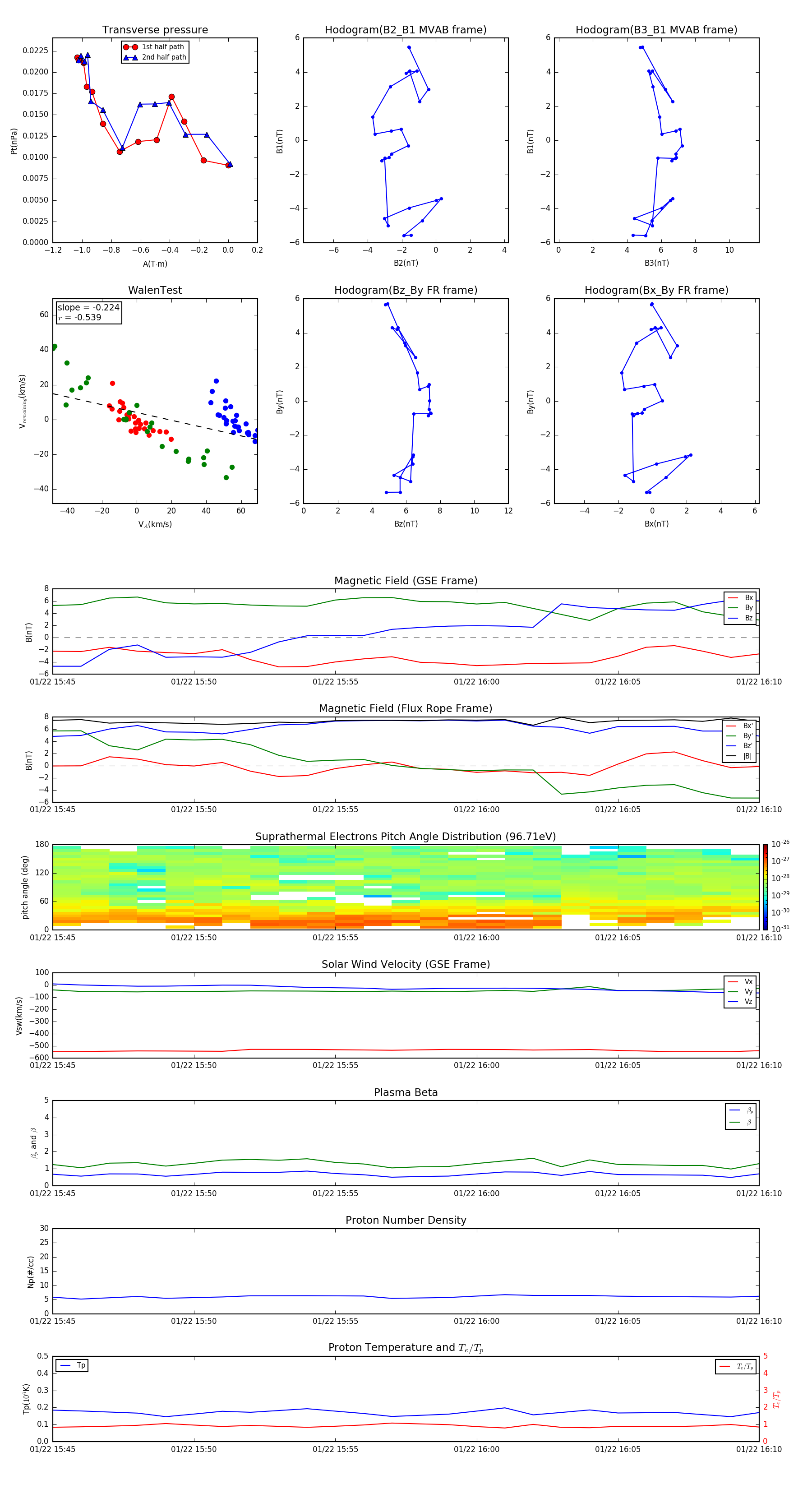Click the pitch angle spectrogram heatmap
This screenshot has width=812, height=1489.
click(406, 887)
